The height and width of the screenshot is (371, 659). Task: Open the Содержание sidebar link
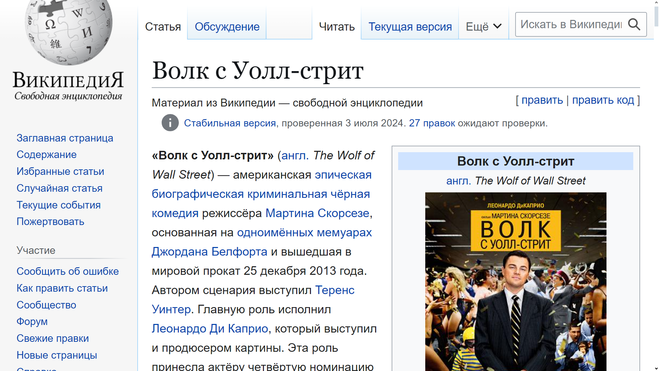pos(46,155)
